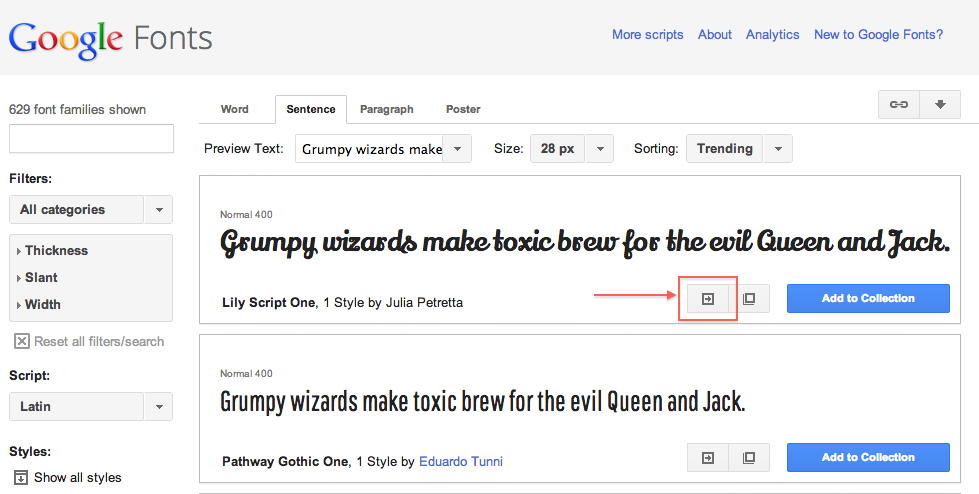Expand the Thickness filter
Screen dimensions: 979x494
pos(56,251)
